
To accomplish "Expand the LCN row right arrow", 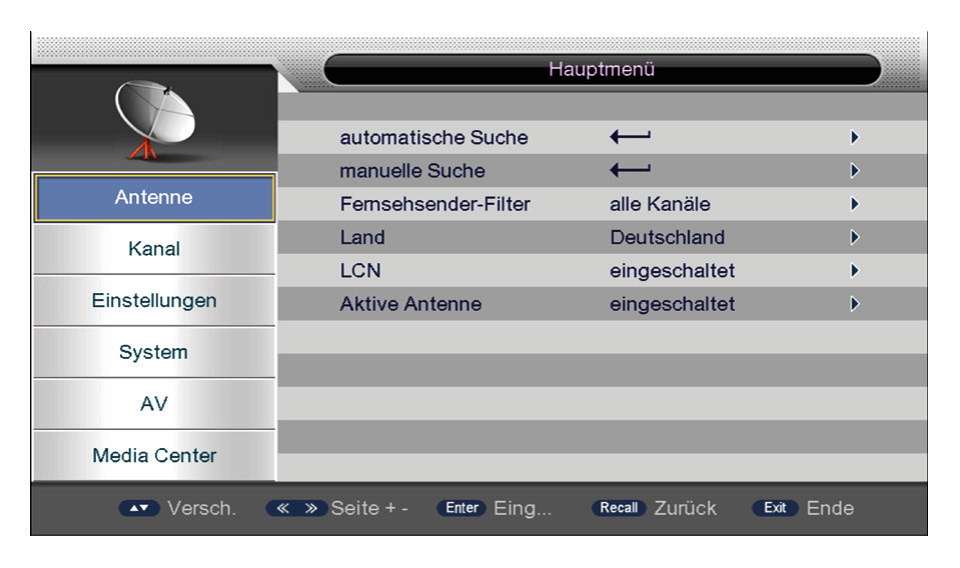I will (855, 271).
